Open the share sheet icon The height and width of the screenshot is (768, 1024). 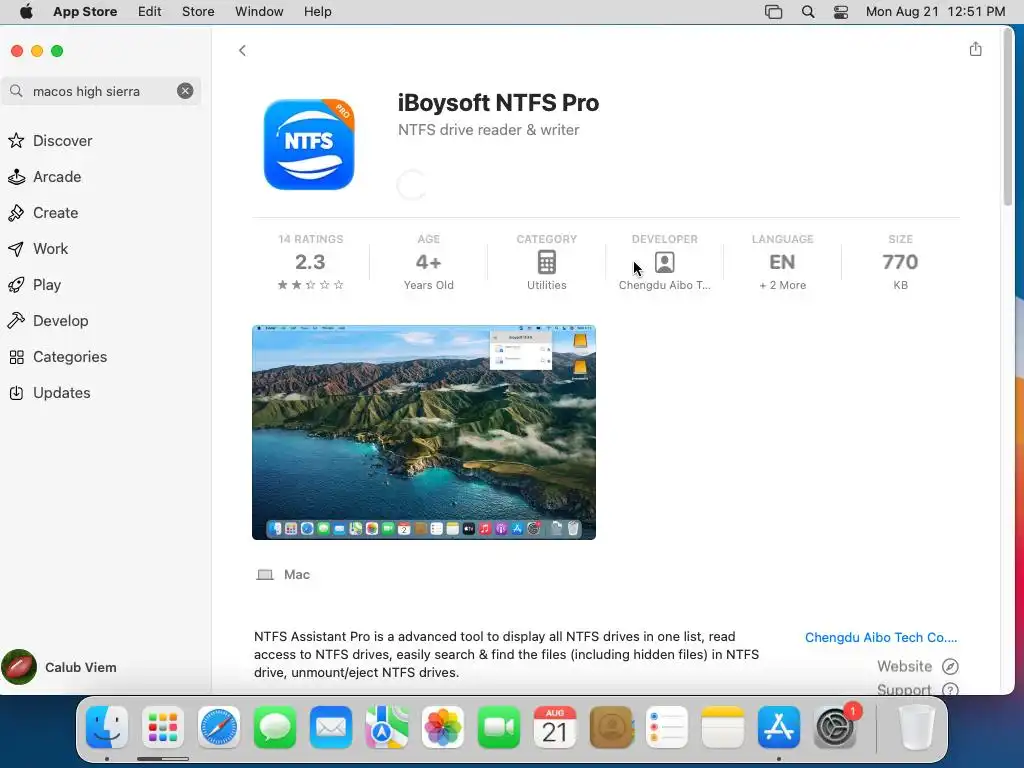975,49
